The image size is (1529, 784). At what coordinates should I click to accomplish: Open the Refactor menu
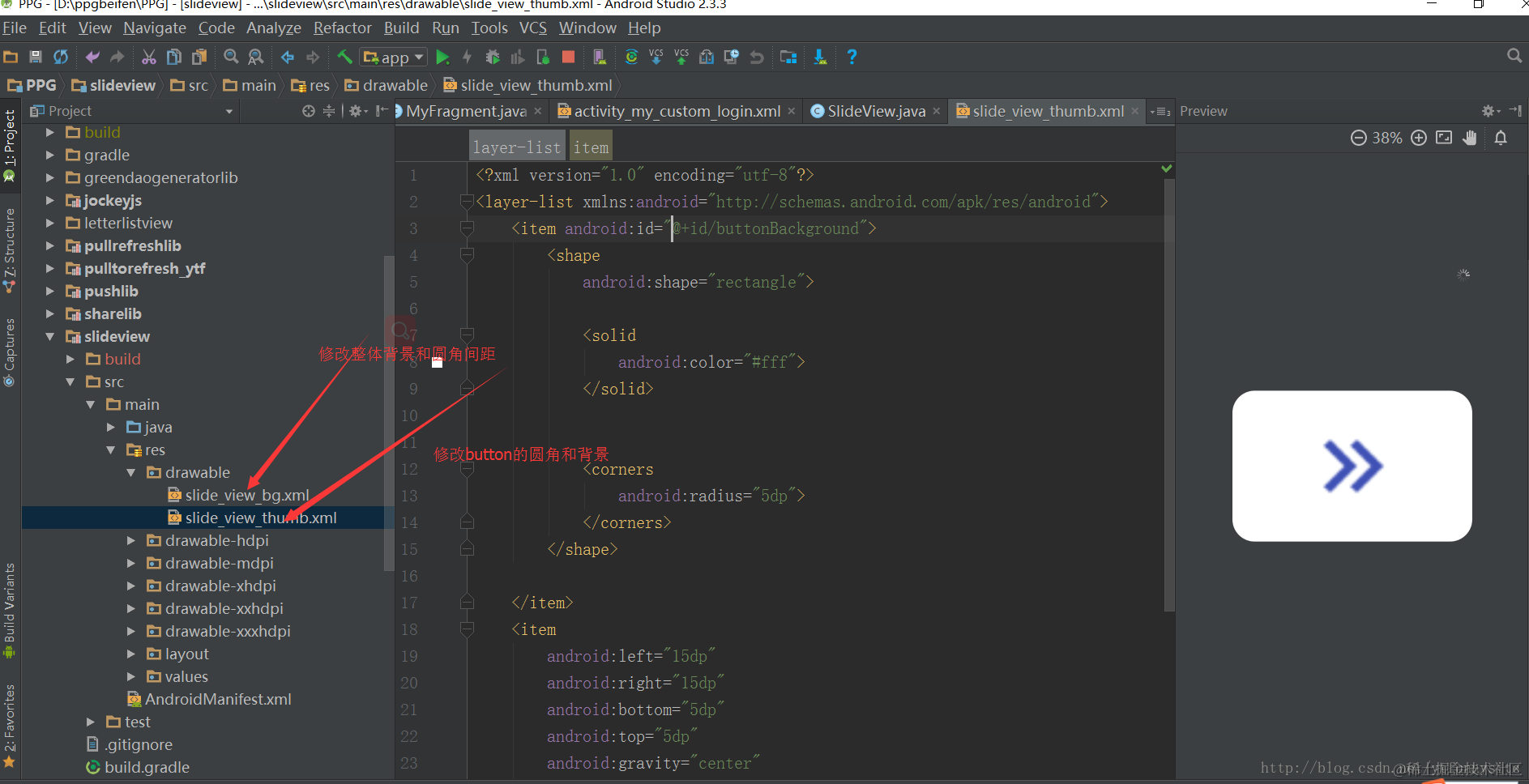click(x=343, y=28)
